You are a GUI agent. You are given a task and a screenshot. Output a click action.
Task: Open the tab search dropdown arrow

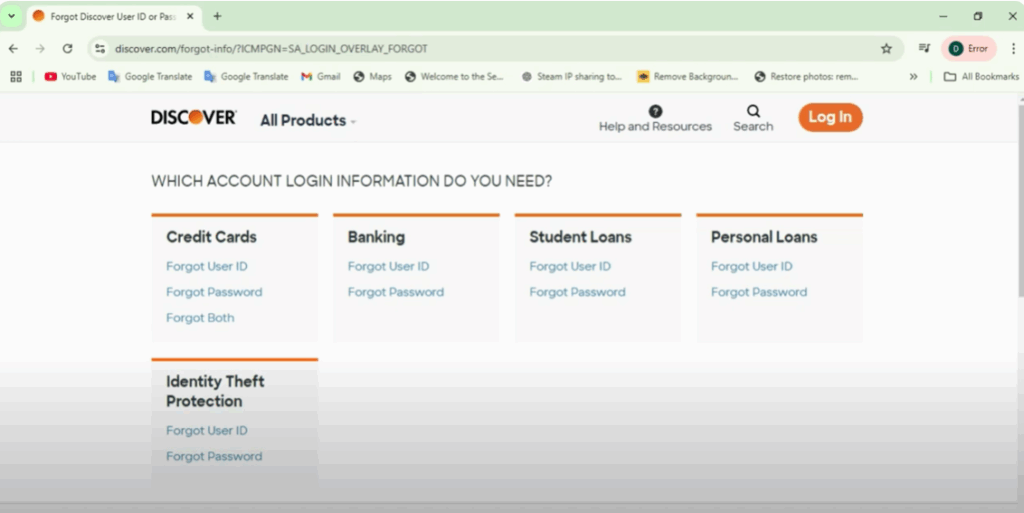pos(11,16)
